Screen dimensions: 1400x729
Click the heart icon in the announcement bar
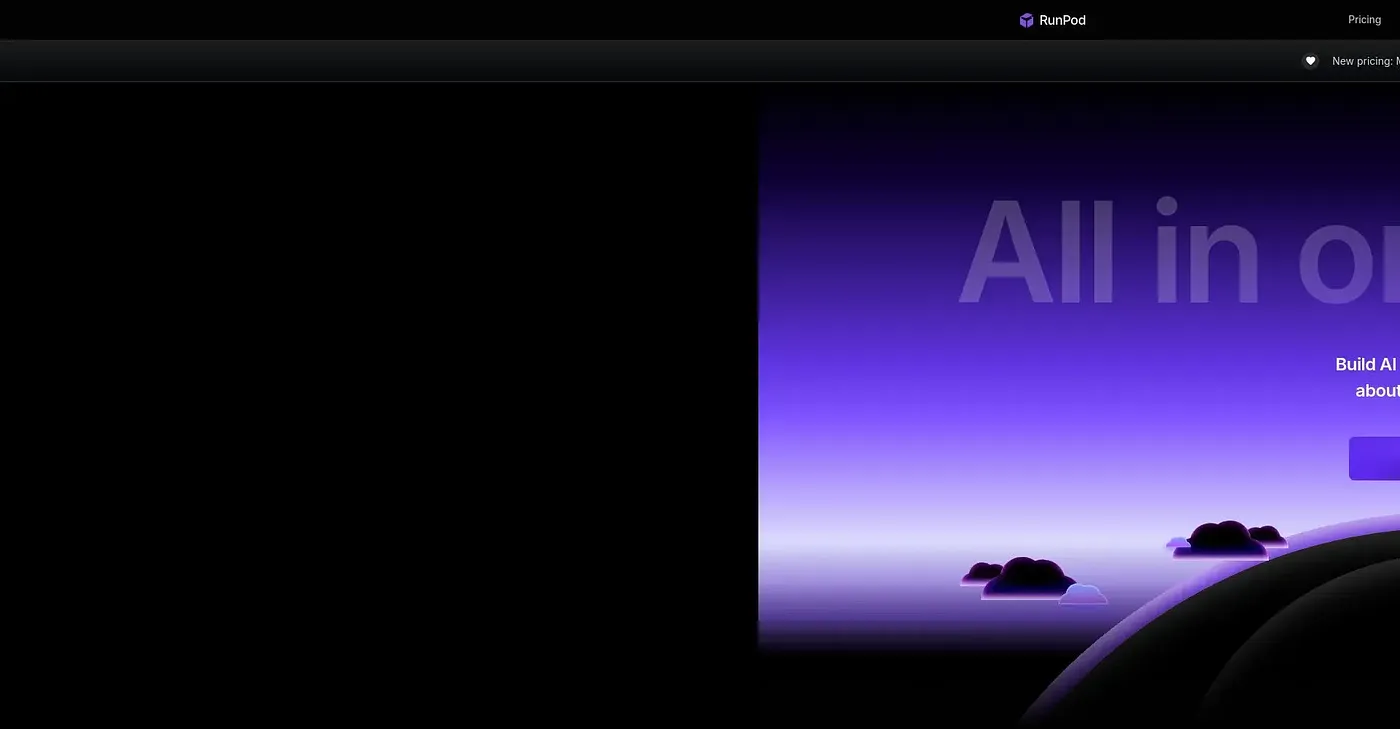click(1310, 61)
